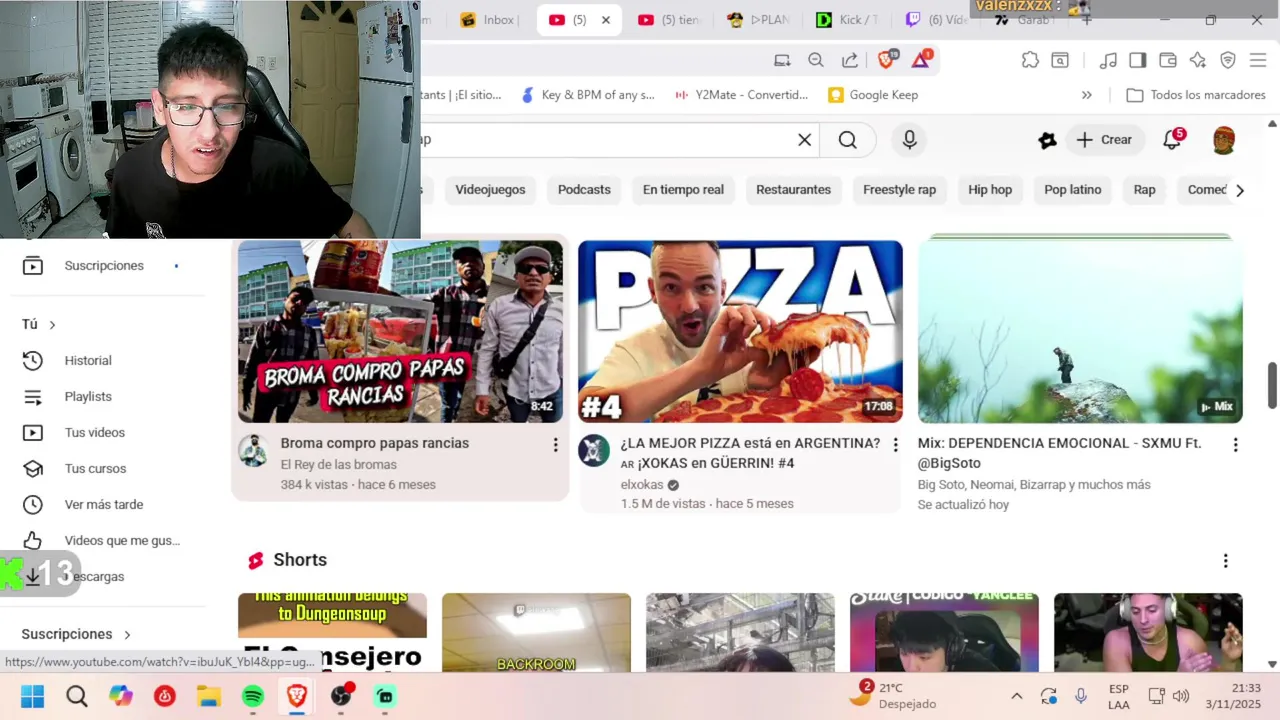Click the share page icon in address bar
Screen dimensions: 1280x720
(850, 60)
